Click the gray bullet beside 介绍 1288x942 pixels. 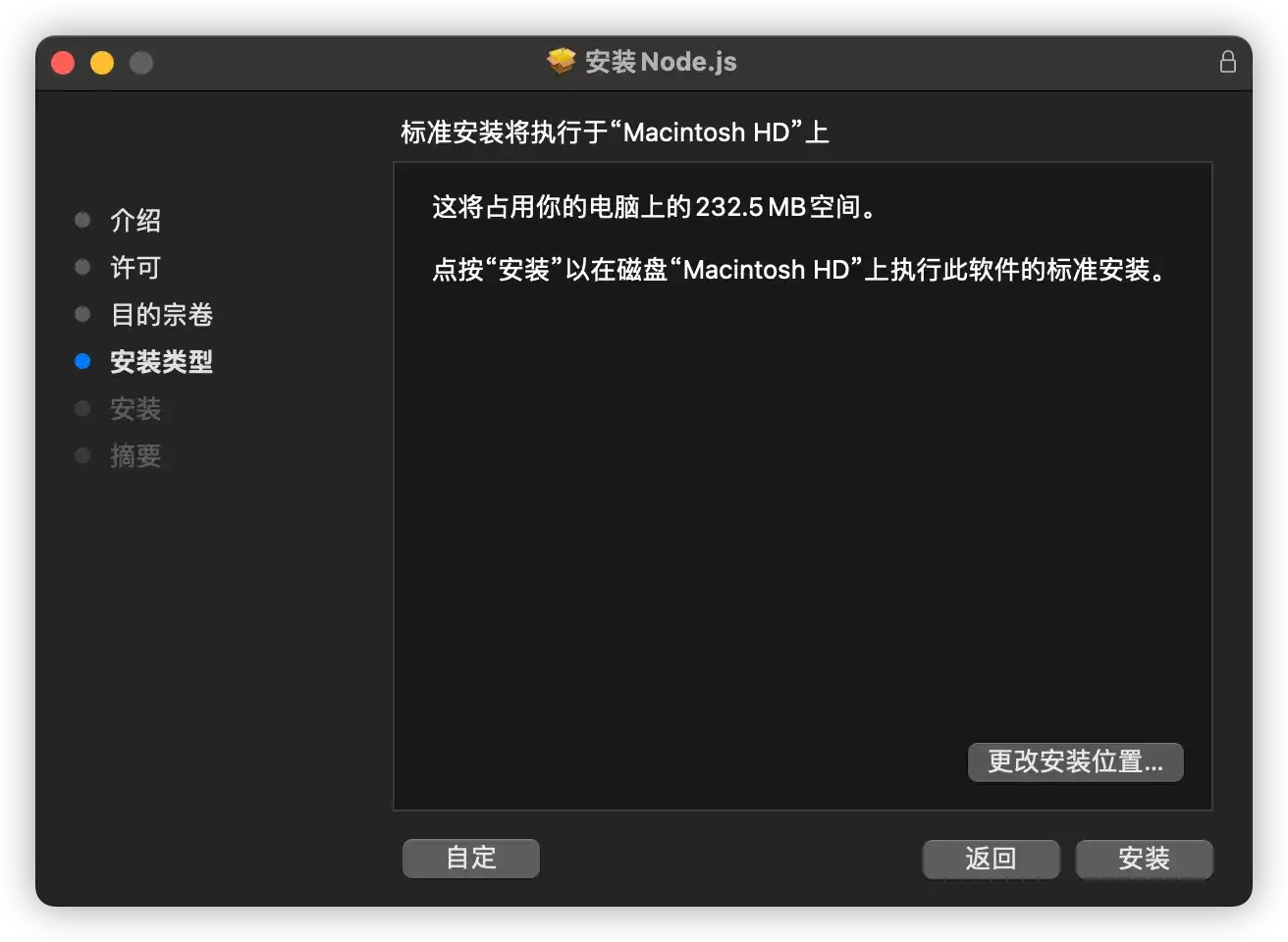82,220
